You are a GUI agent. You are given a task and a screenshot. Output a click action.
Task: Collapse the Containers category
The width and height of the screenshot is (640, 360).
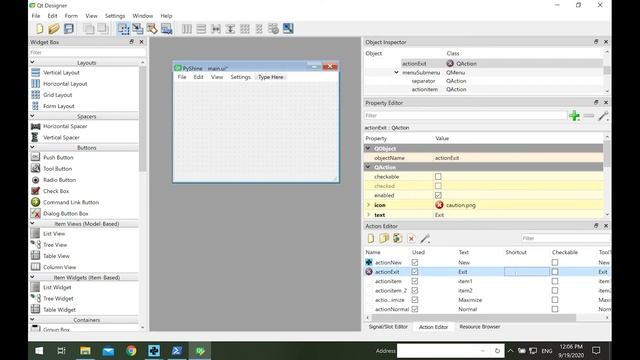pos(32,320)
